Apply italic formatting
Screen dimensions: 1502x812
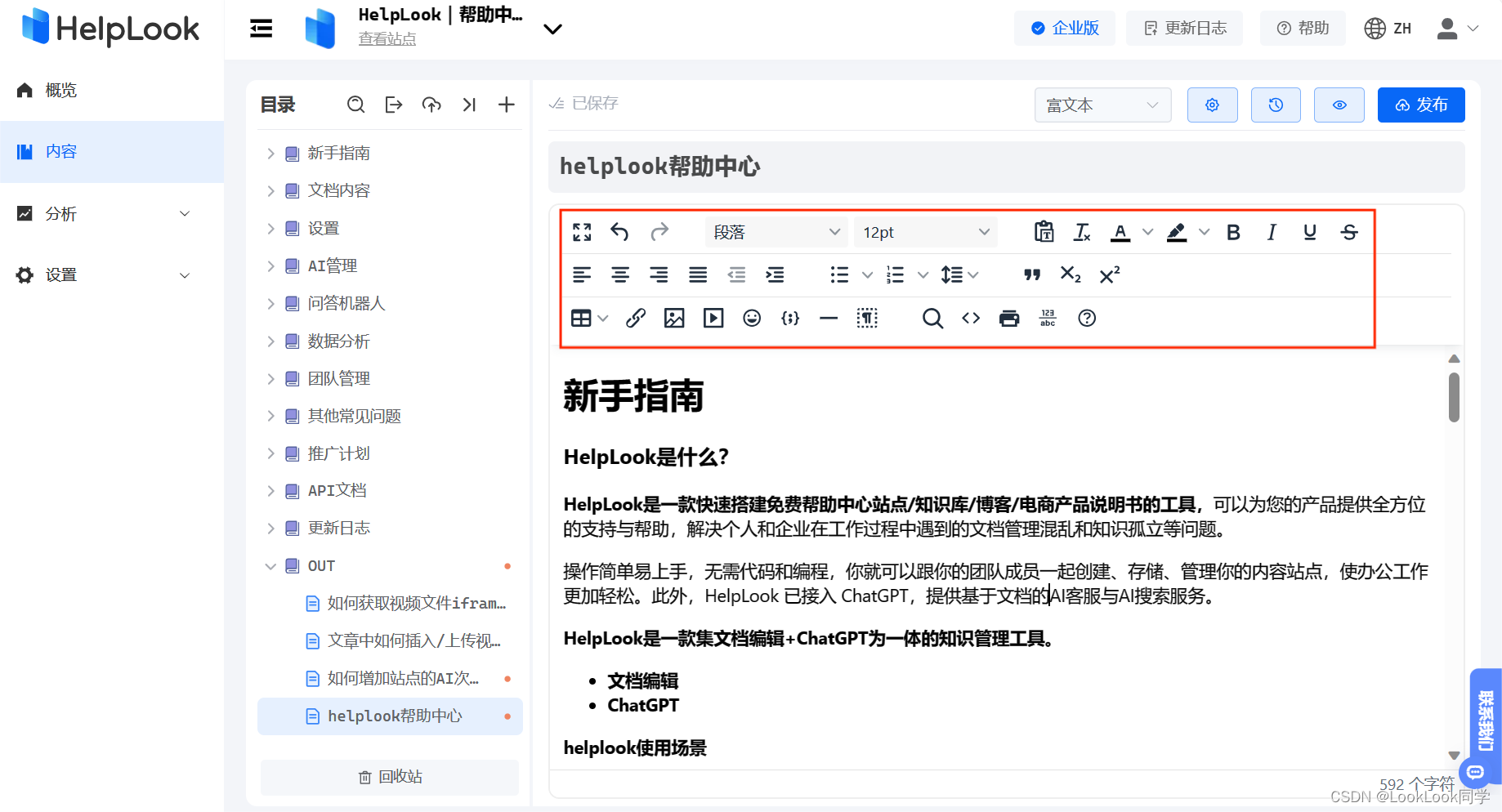[x=1272, y=232]
